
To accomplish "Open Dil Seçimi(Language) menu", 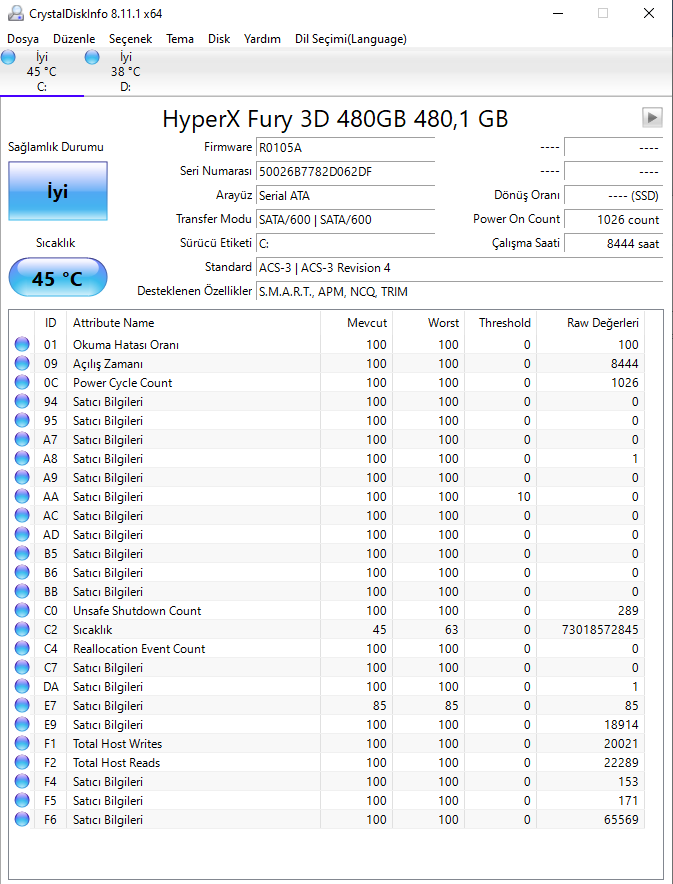I will click(350, 39).
